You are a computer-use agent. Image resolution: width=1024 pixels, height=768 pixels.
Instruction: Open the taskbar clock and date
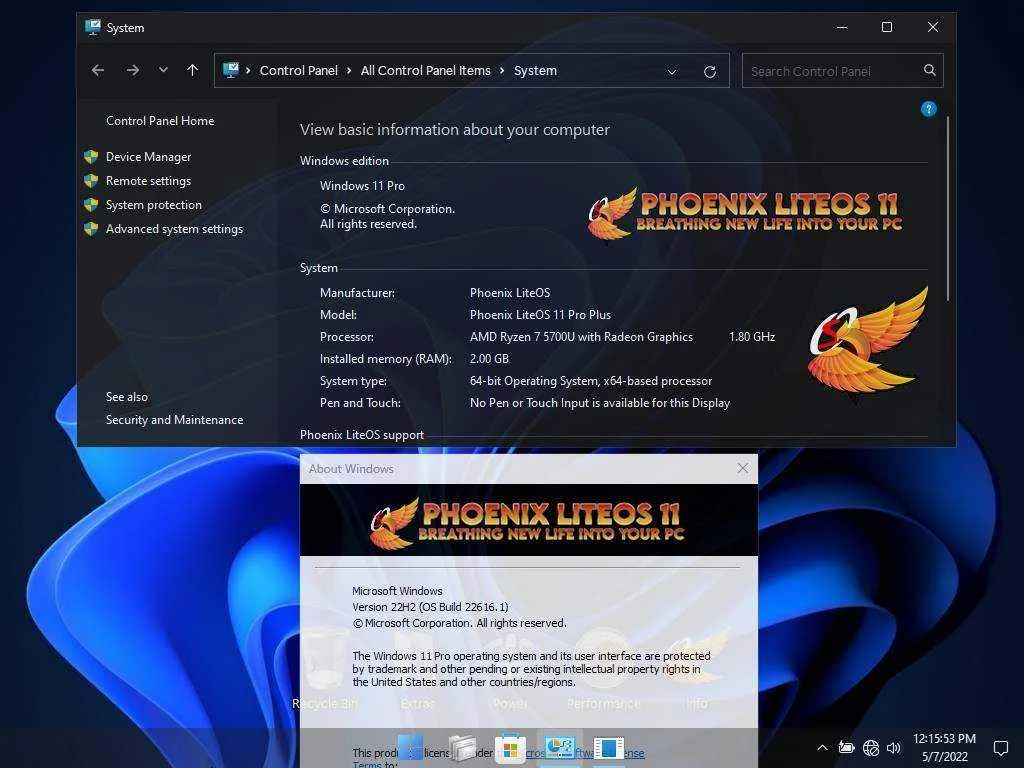(x=944, y=748)
